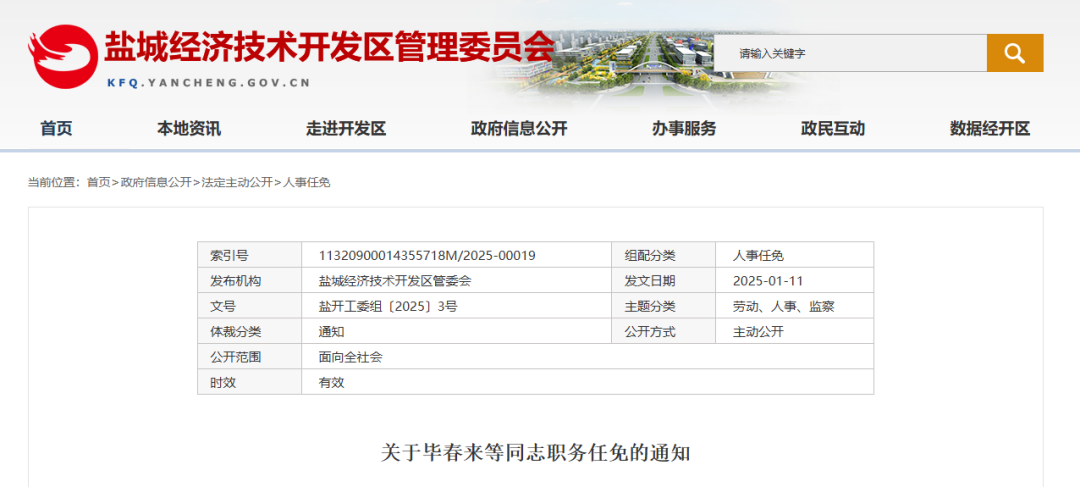Click the 通知 value cell
This screenshot has width=1080, height=487.
(457, 331)
